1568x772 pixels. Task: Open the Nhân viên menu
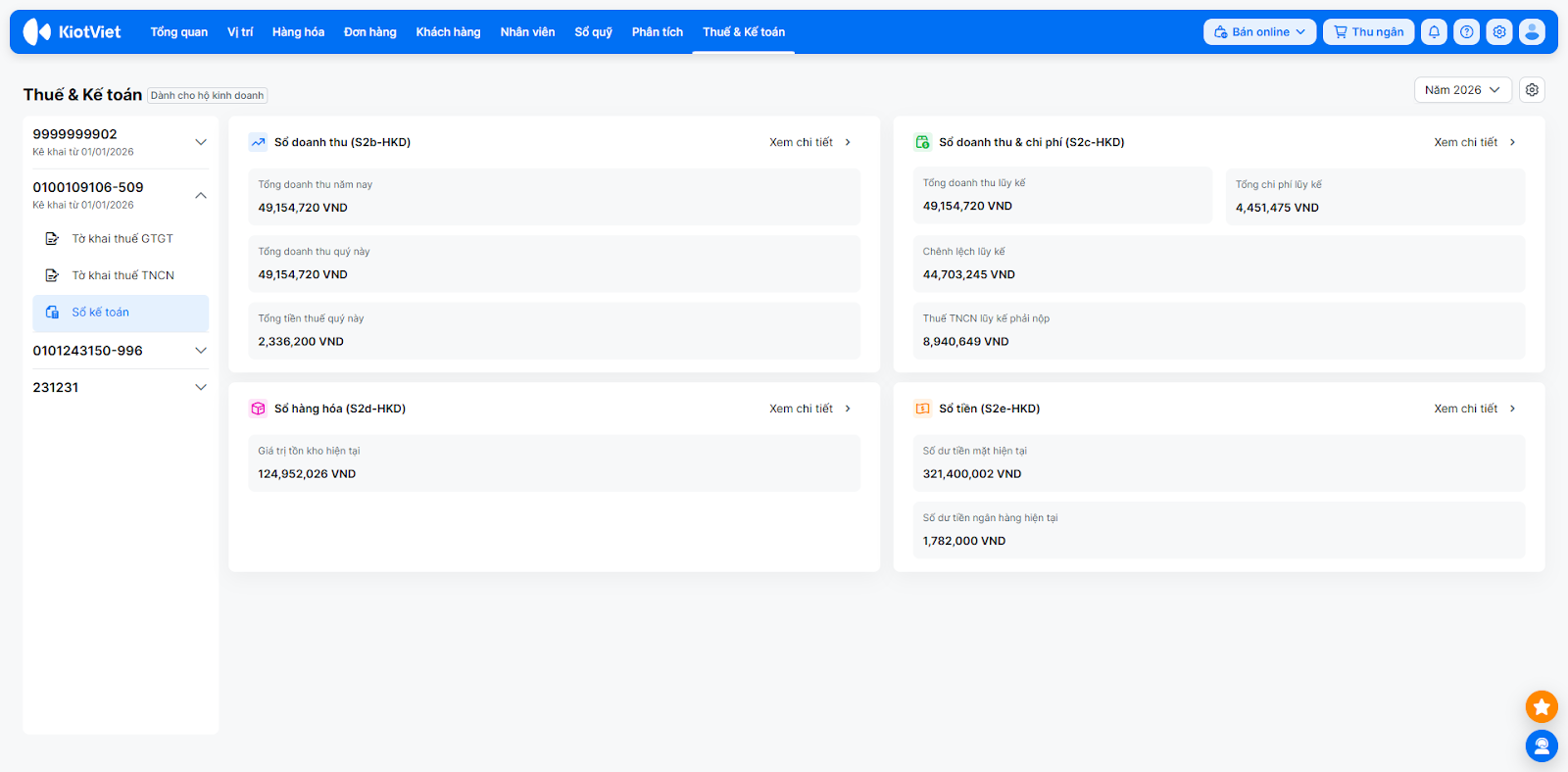pyautogui.click(x=527, y=32)
